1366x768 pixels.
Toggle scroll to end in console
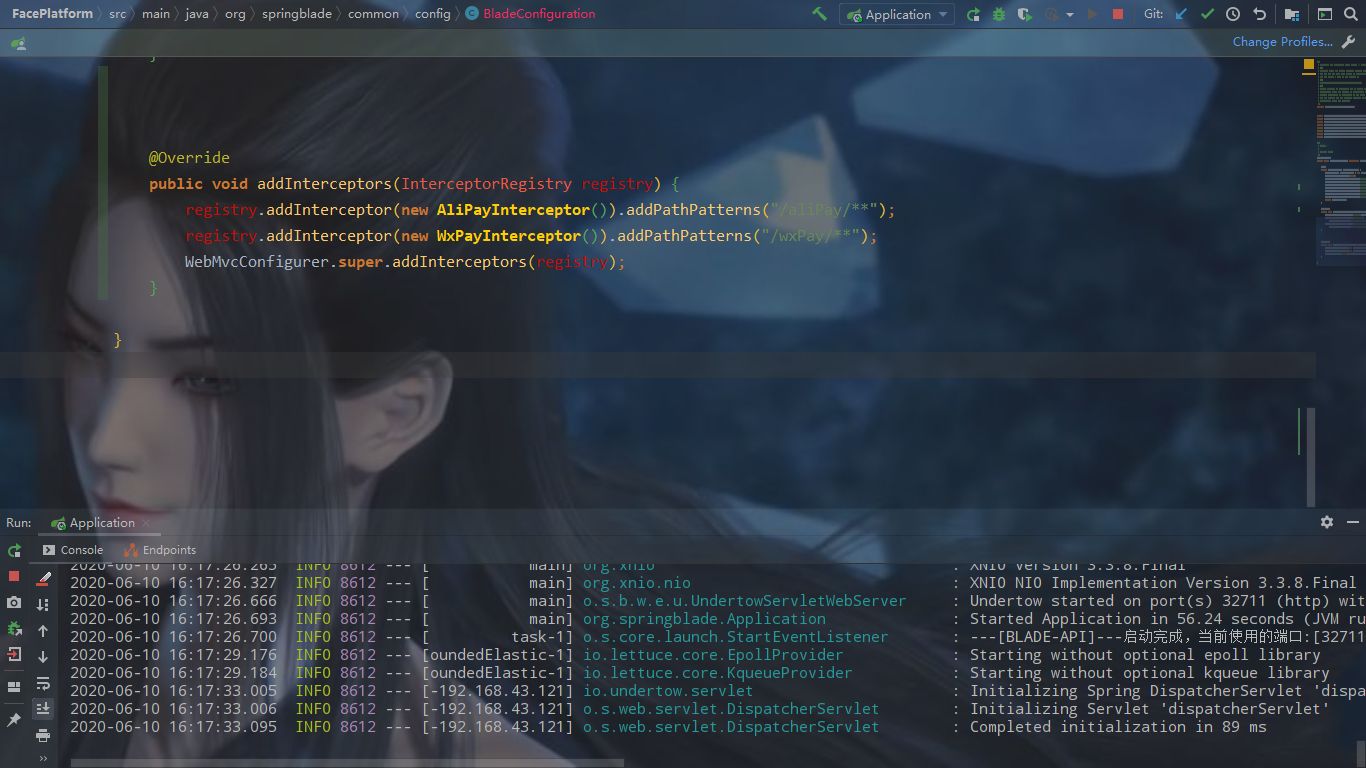[43, 709]
